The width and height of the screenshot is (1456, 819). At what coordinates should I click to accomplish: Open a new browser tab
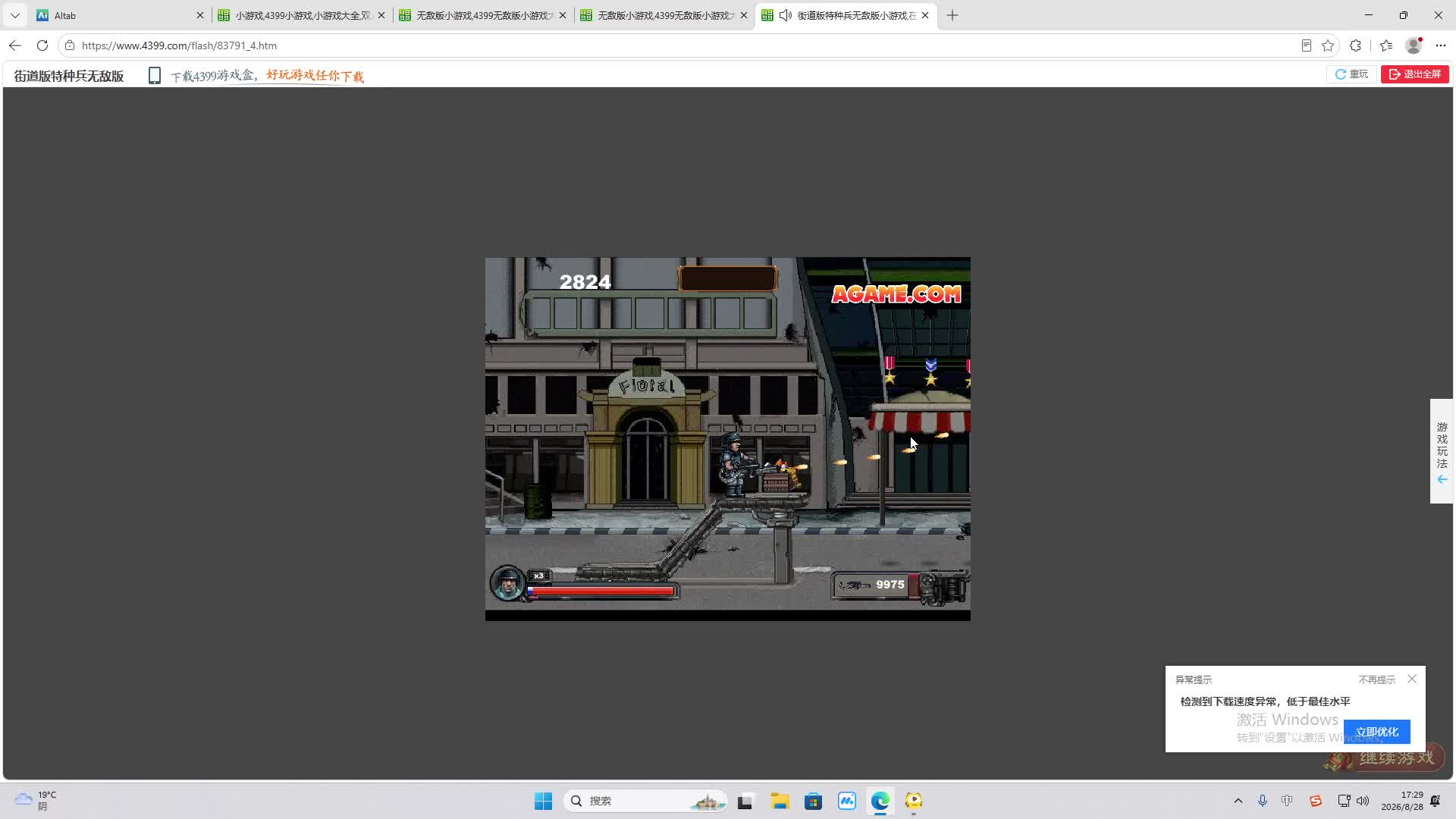(952, 15)
